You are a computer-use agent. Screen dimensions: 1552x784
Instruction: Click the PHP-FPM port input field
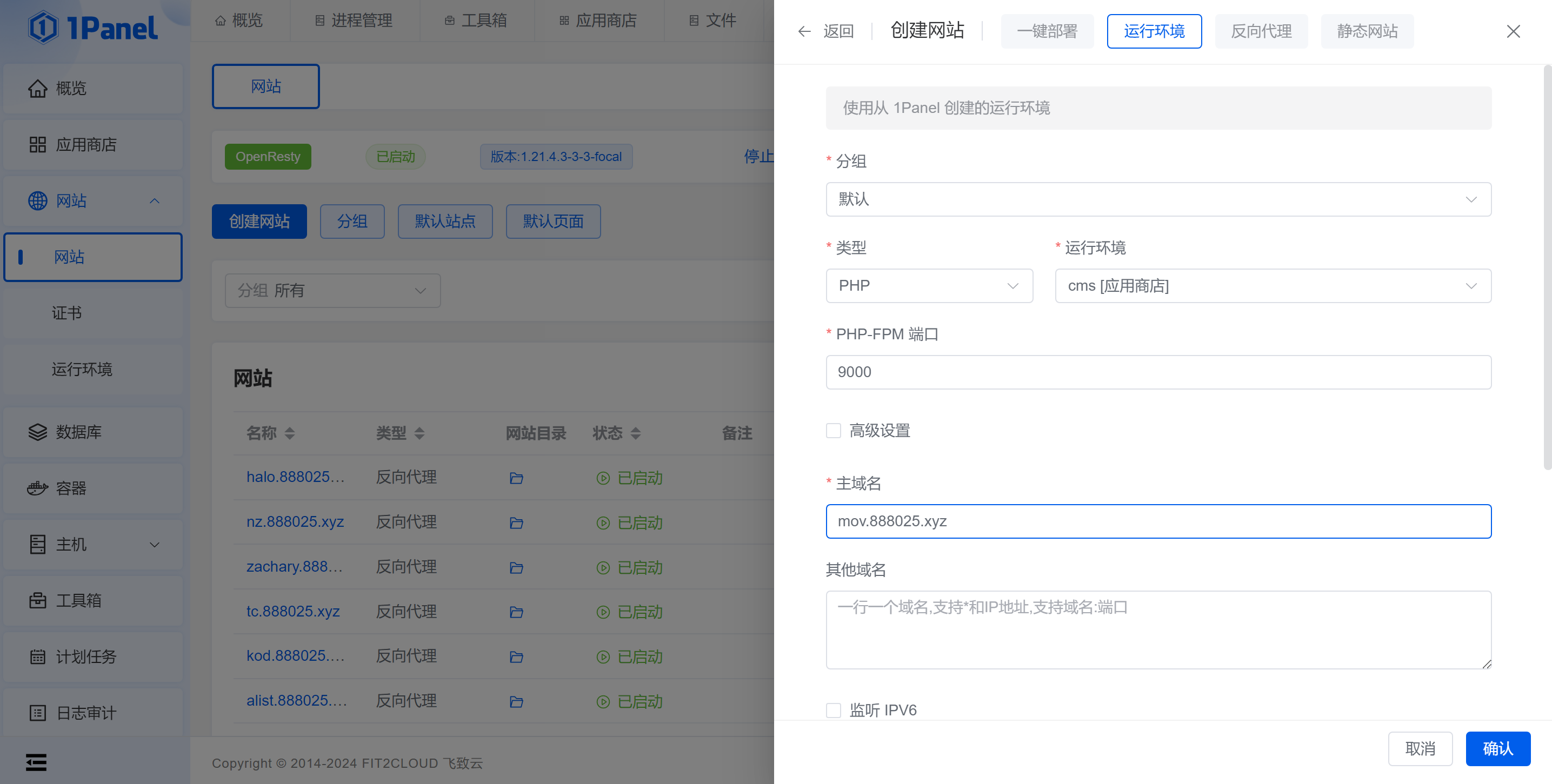[x=1157, y=372]
